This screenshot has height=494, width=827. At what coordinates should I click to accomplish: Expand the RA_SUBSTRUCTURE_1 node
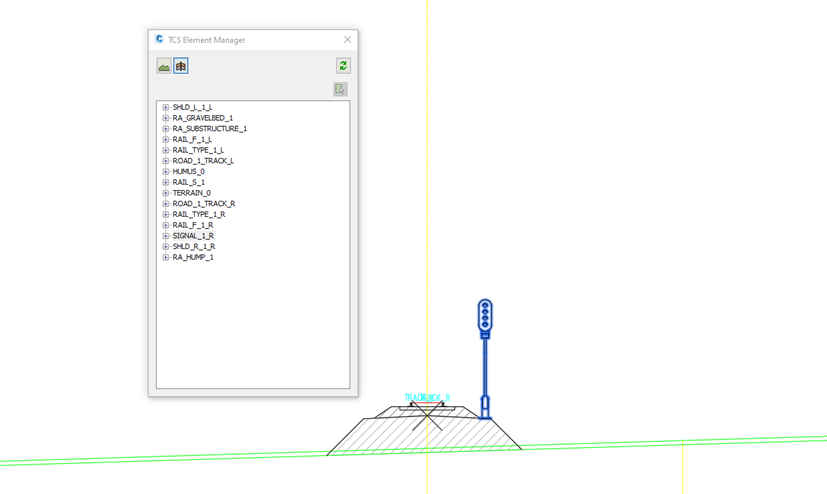(166, 129)
